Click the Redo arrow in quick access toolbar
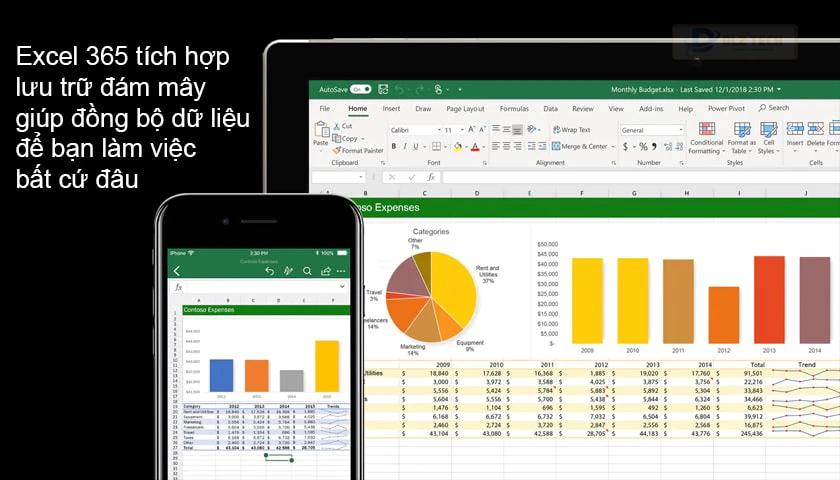 (419, 89)
